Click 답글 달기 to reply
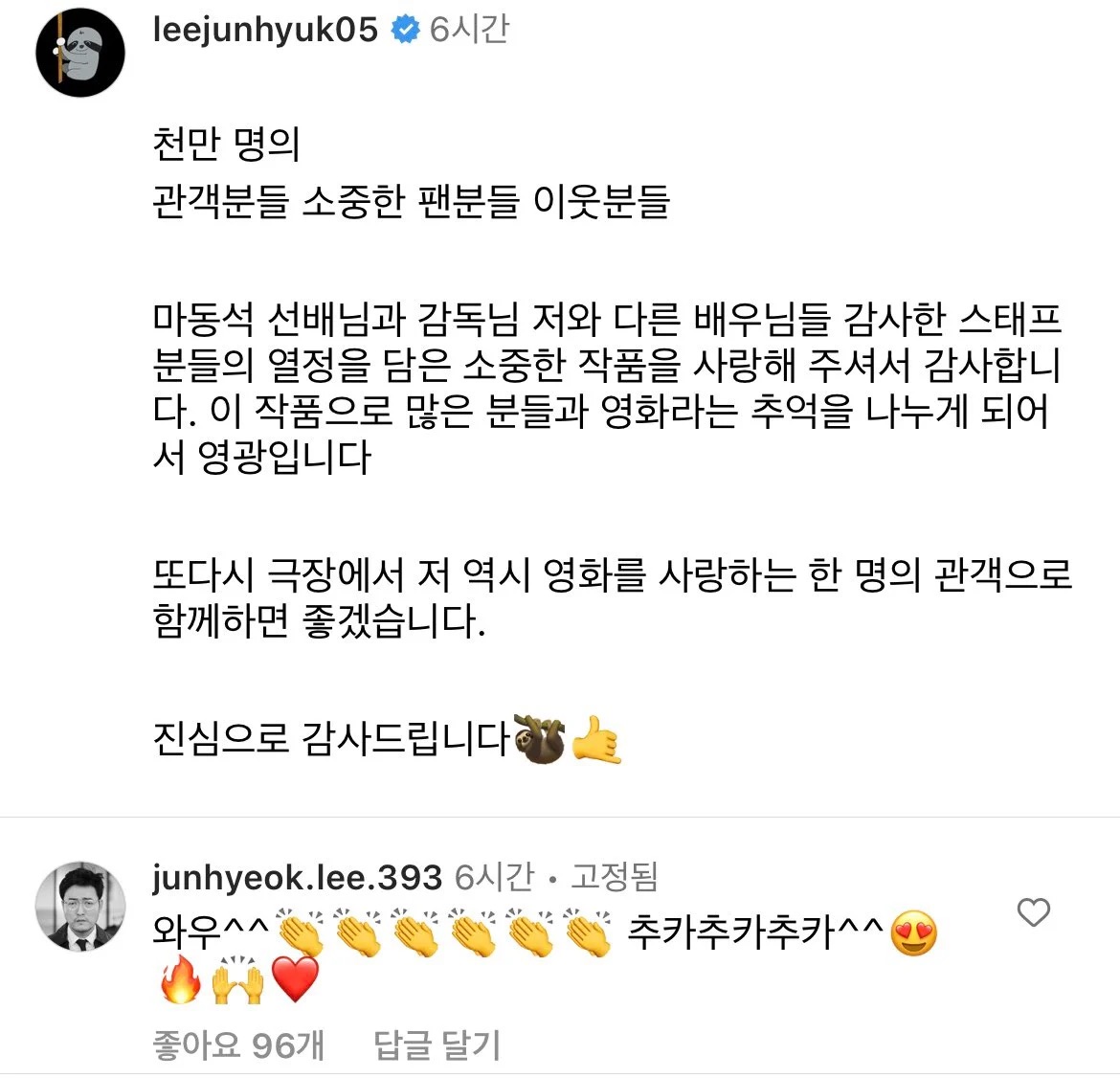Viewport: 1120px width, 1078px height. point(437,1045)
